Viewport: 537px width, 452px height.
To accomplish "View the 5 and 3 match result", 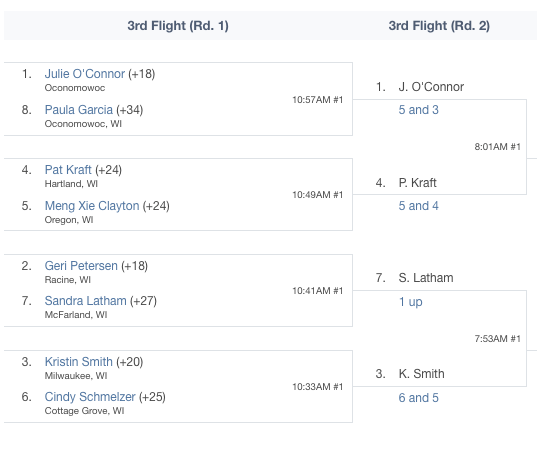I will click(x=419, y=110).
